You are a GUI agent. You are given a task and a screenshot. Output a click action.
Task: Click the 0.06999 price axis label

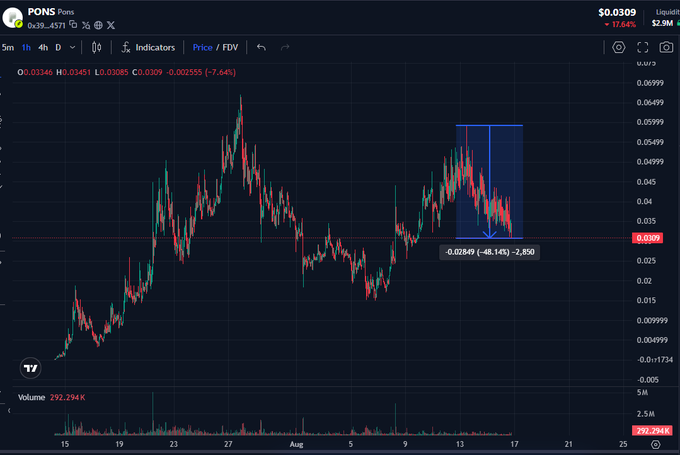pos(650,83)
